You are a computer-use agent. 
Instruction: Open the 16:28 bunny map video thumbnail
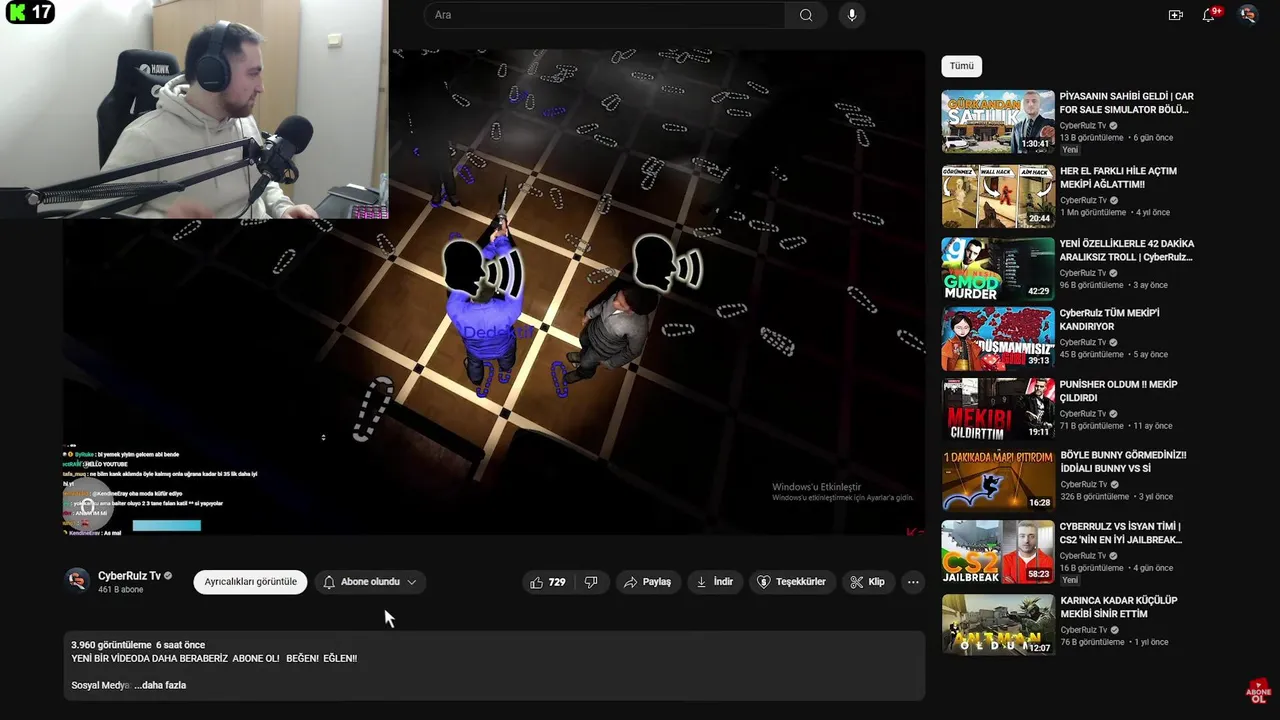click(998, 481)
